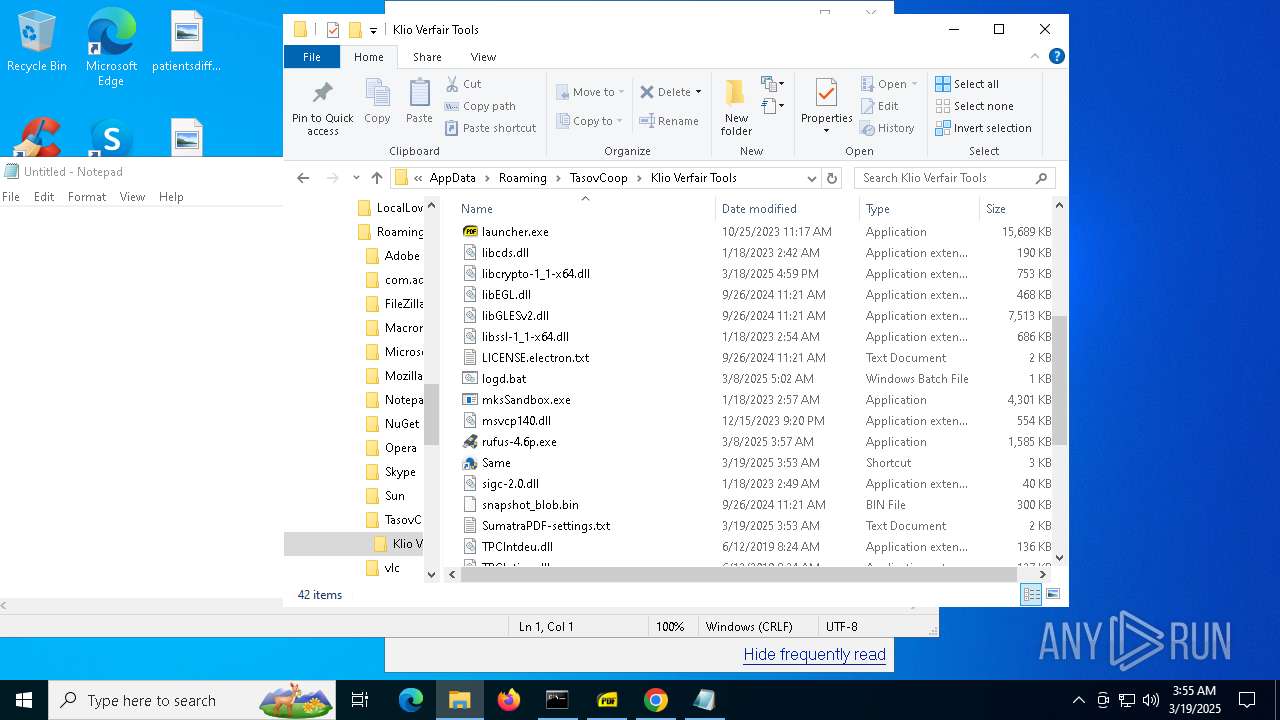
Task: Switch to large icons view layout
Action: coord(1052,594)
